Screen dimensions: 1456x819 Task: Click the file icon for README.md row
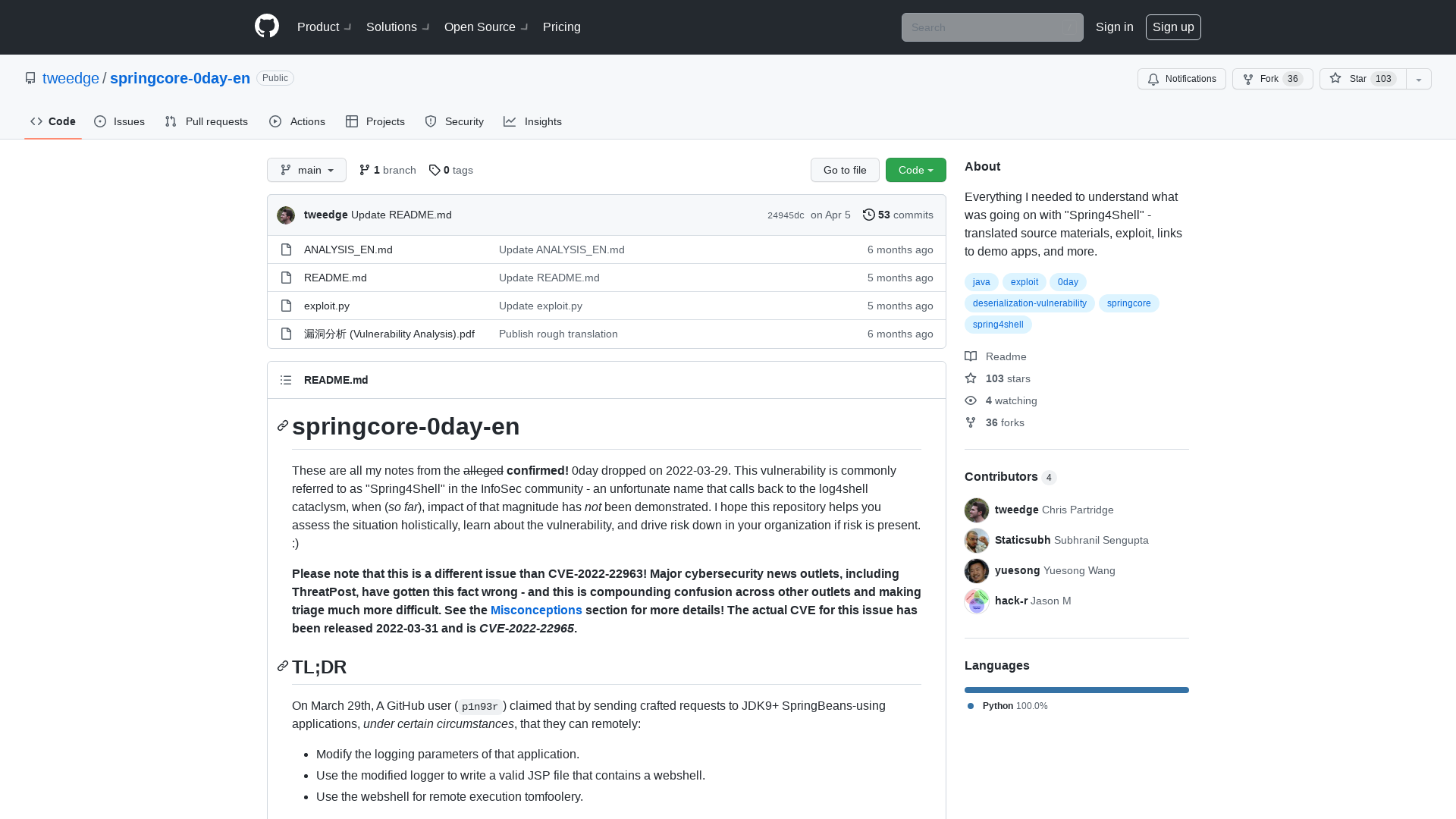pyautogui.click(x=286, y=278)
